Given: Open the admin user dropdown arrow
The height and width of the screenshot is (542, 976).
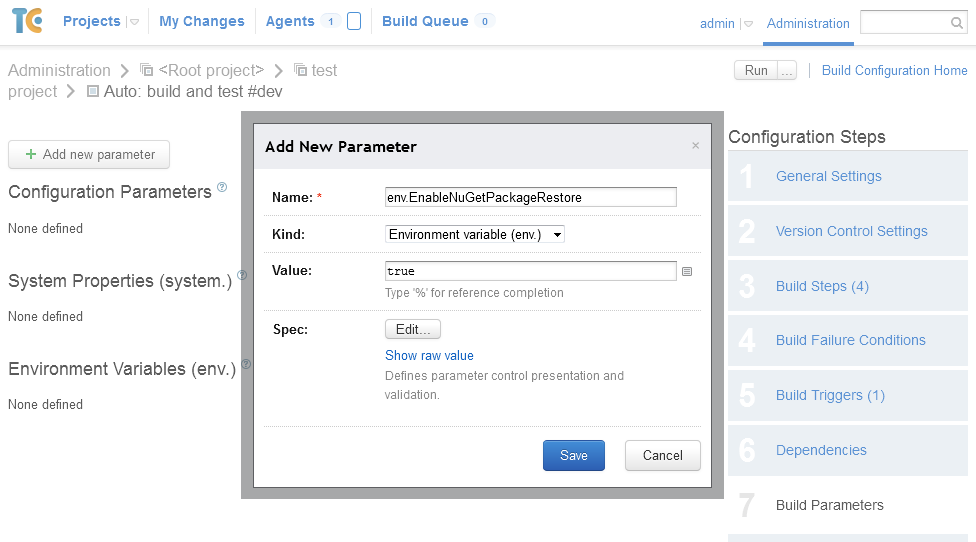Looking at the screenshot, I should (x=746, y=24).
